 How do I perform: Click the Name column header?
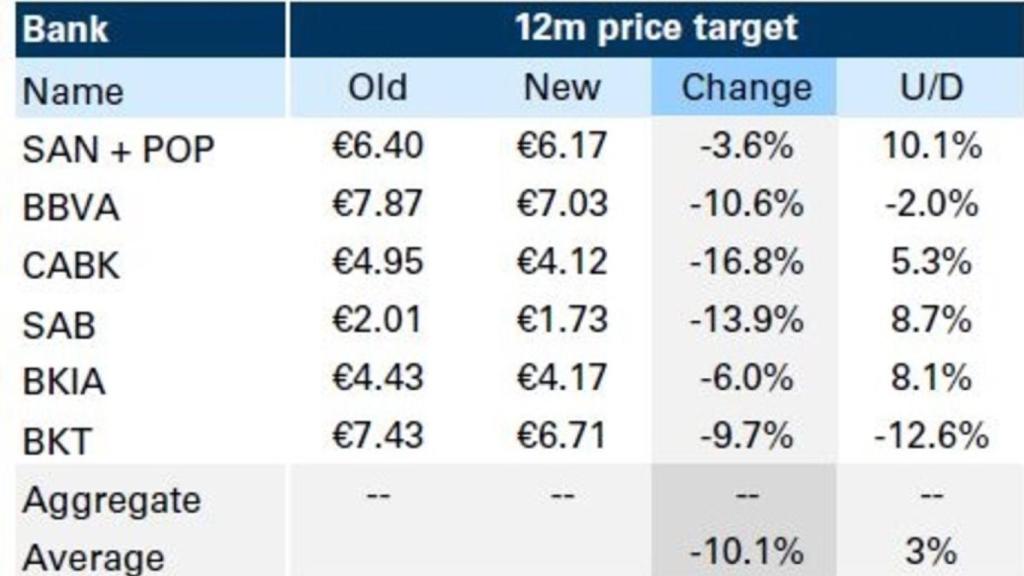point(74,91)
